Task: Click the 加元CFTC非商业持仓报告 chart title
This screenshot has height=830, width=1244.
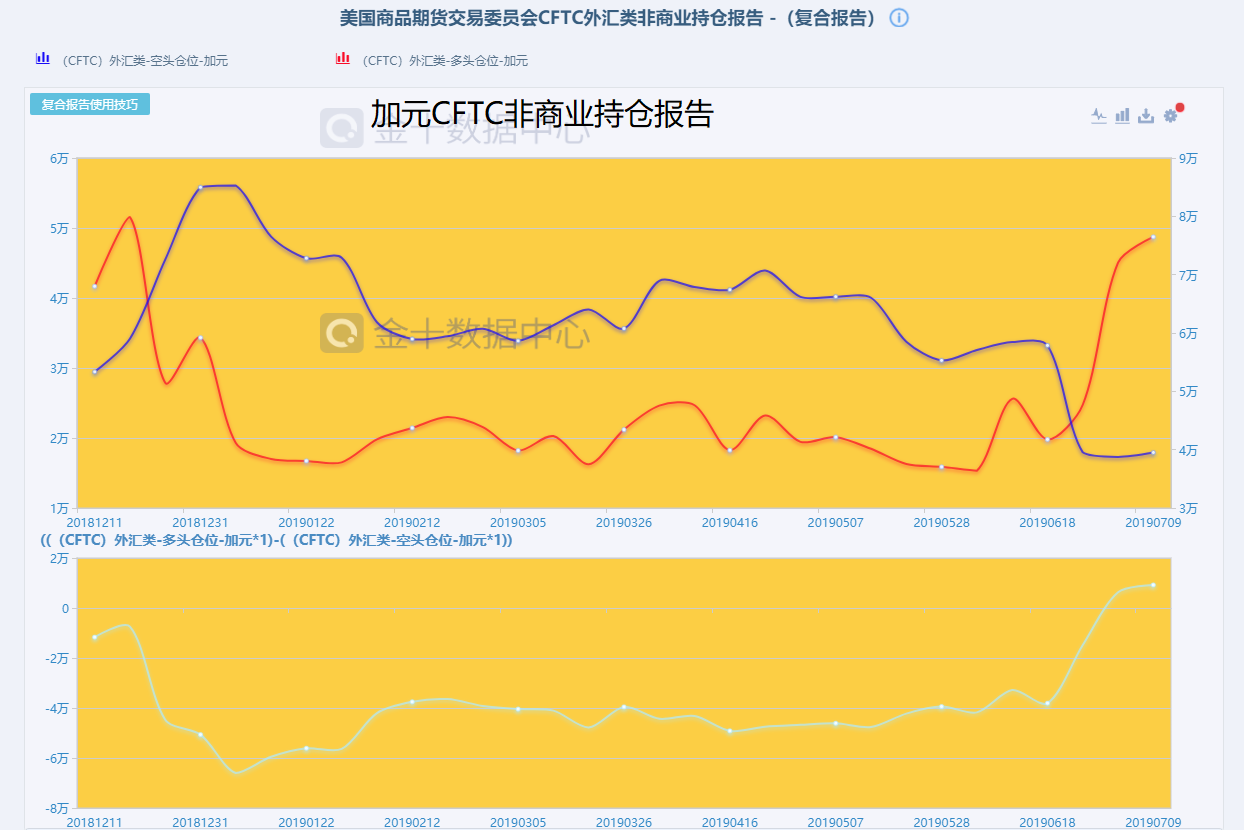Action: click(542, 114)
